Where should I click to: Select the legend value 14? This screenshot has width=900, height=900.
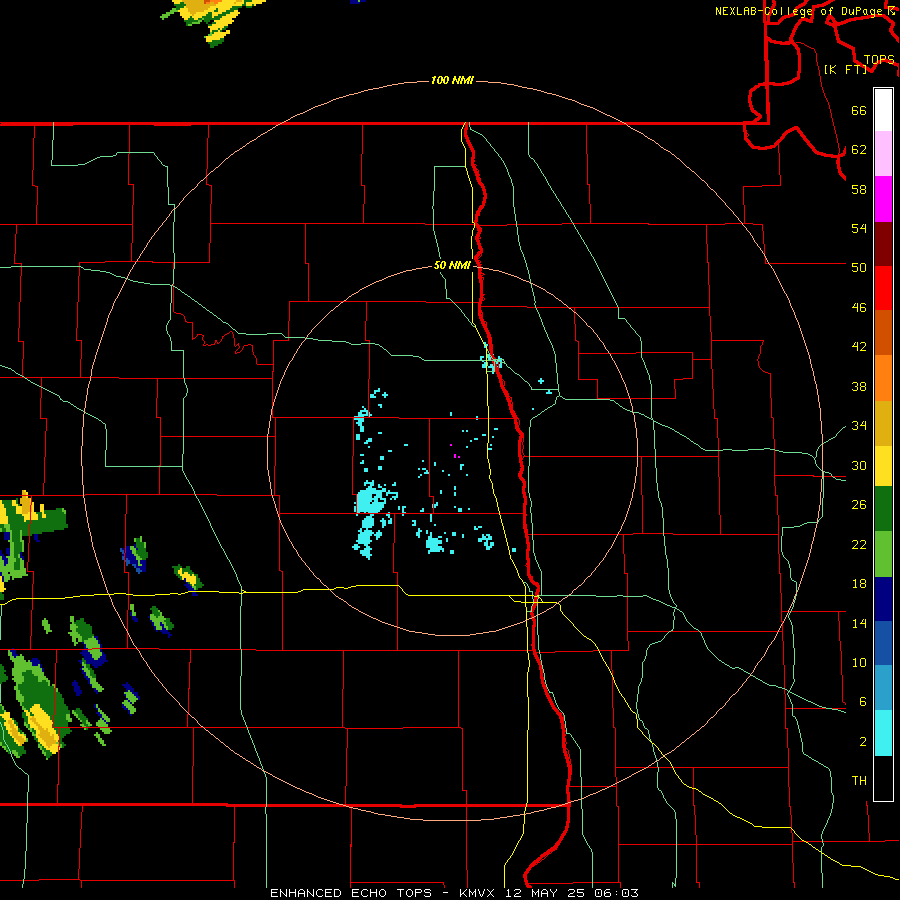click(x=859, y=623)
